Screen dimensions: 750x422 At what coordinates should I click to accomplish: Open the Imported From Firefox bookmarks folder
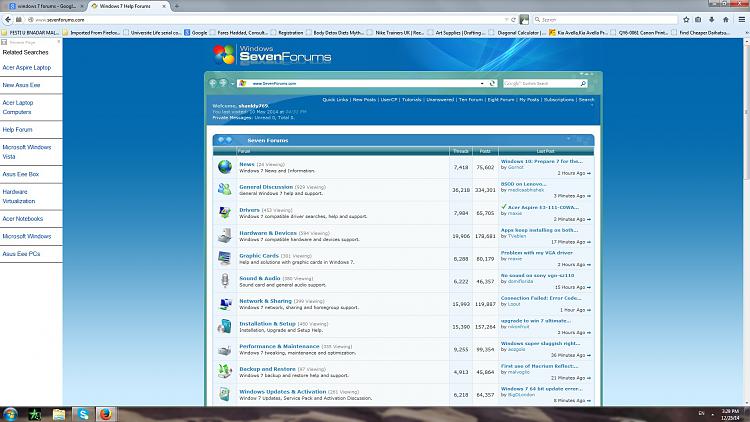(x=91, y=33)
